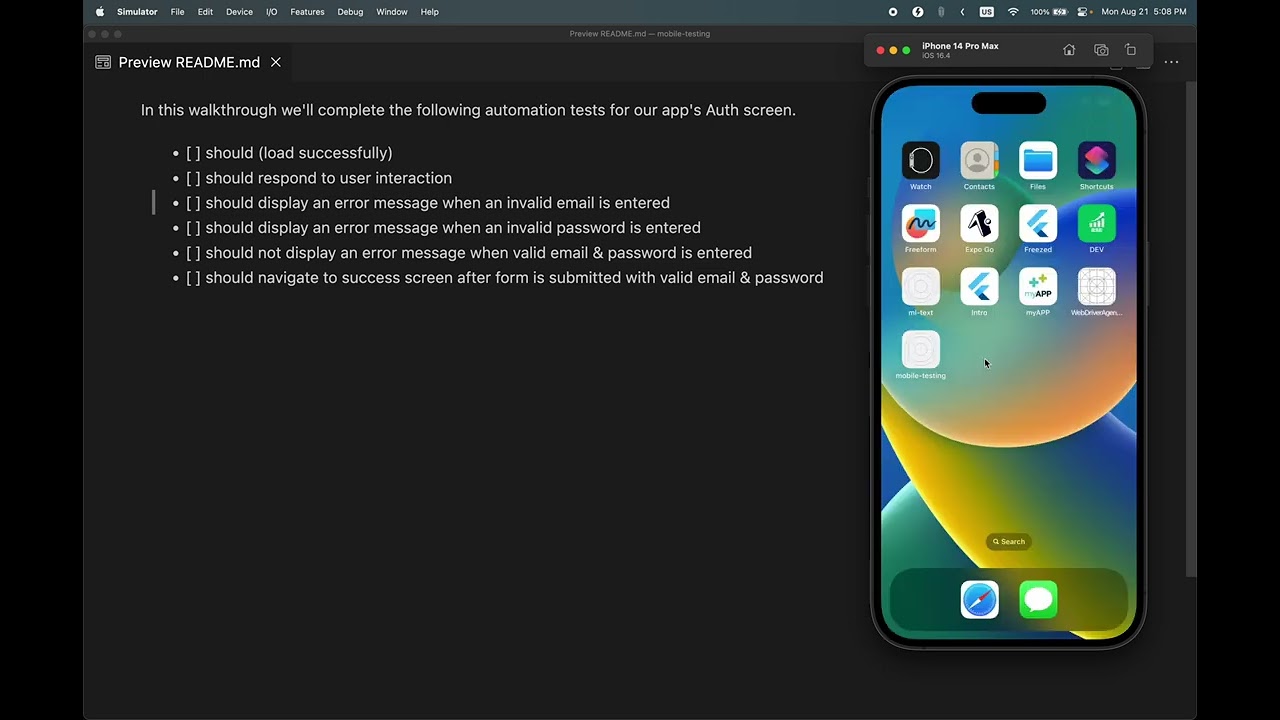Click the collapse chevron in the menu bar
1280x720 pixels.
[x=963, y=12]
